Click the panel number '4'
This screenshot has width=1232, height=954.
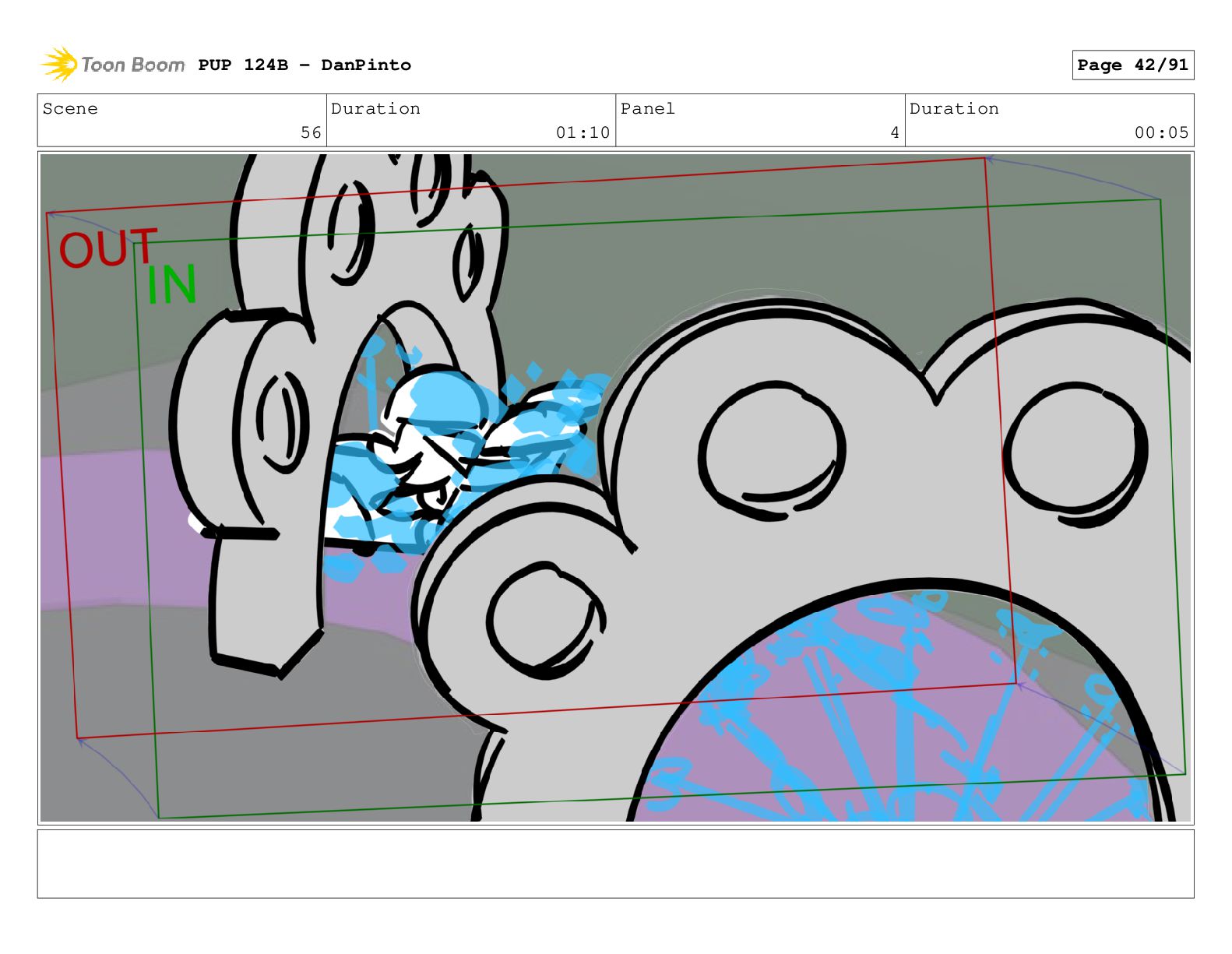pyautogui.click(x=895, y=132)
